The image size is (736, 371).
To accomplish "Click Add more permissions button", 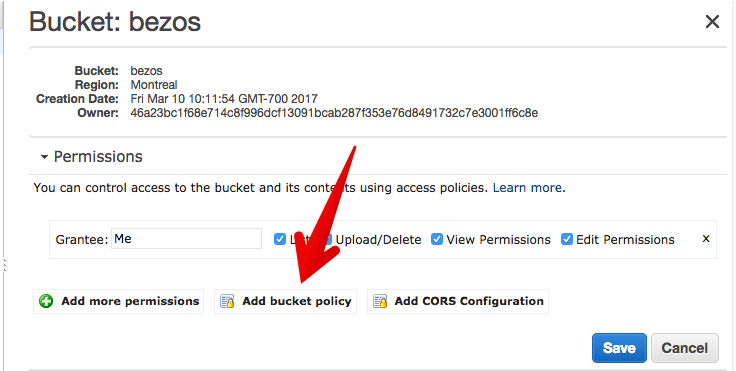I will 118,301.
